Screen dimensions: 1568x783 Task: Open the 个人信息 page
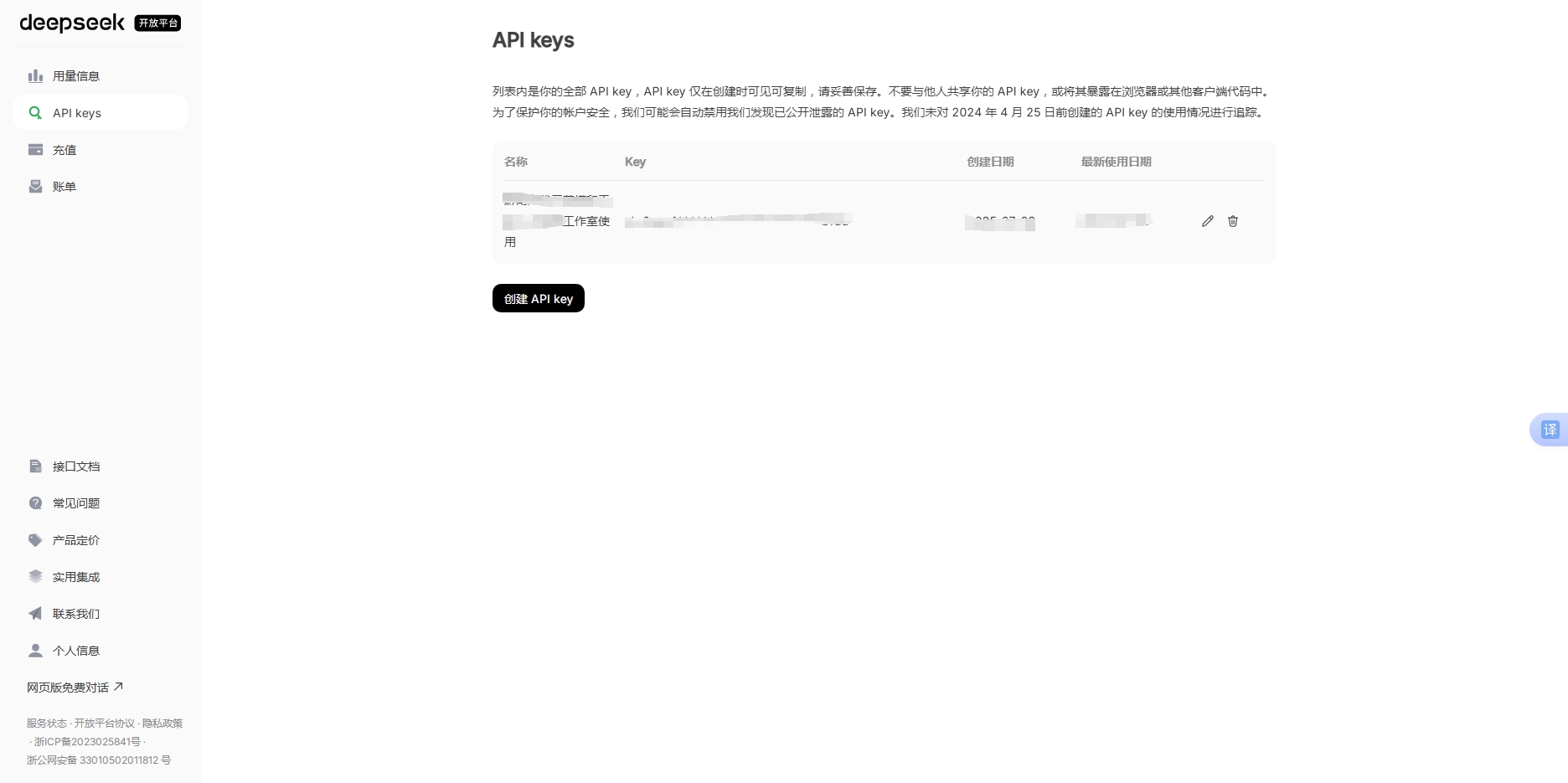click(x=101, y=651)
